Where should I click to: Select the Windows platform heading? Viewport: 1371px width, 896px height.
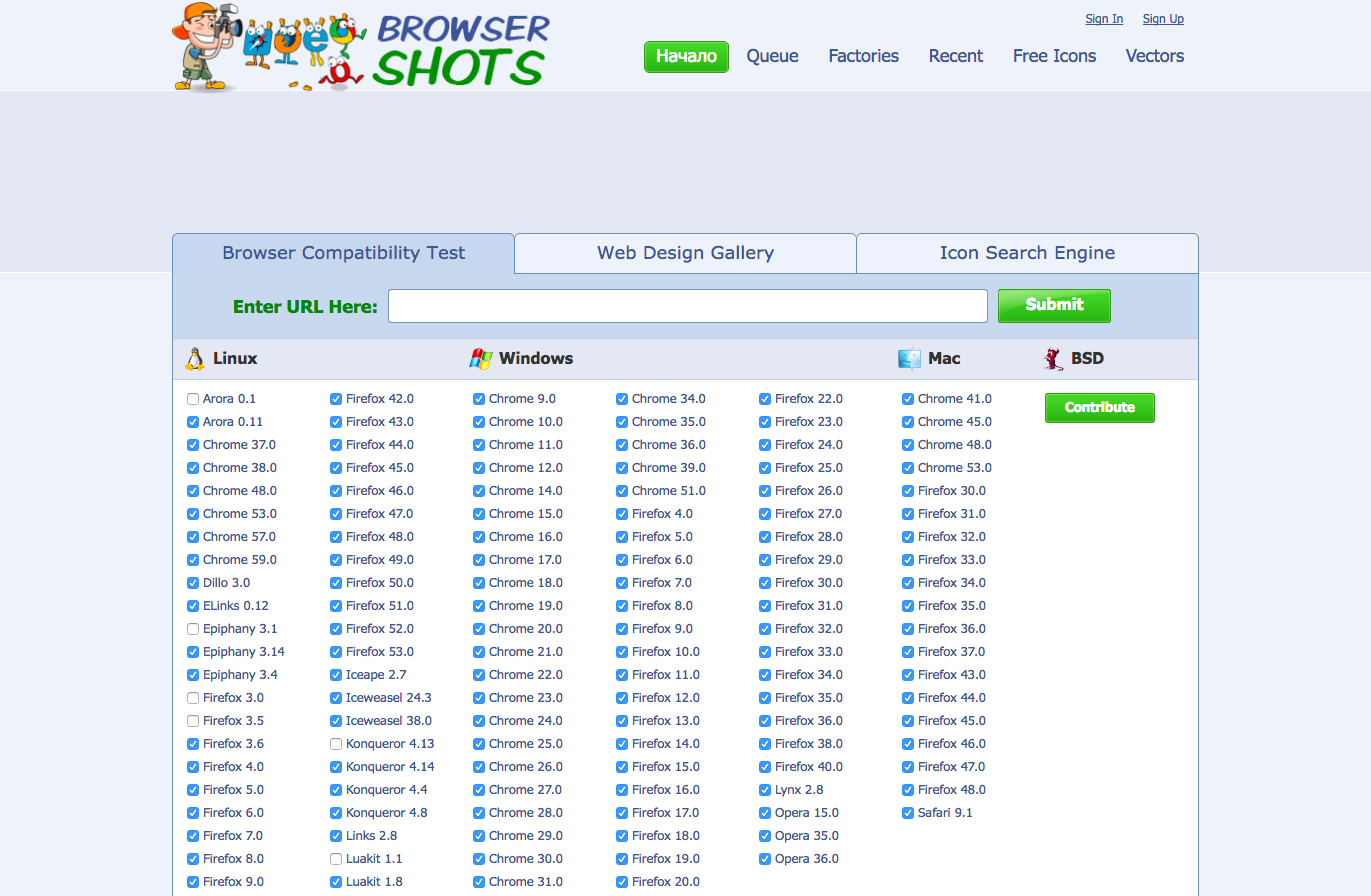point(536,358)
